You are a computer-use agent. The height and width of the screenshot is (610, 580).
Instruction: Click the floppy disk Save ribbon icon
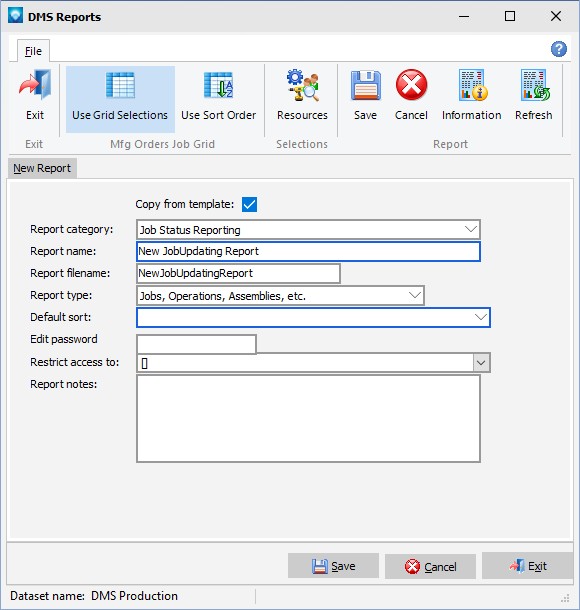click(365, 85)
